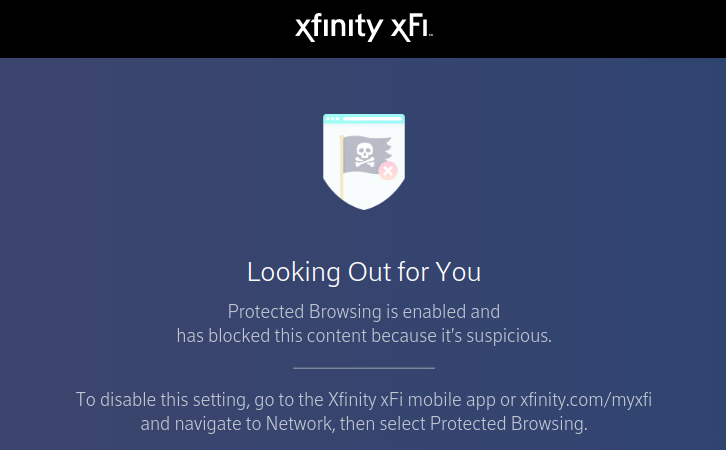Select the word "Network" in the instructions
Screen dimensions: 726x450
coord(300,424)
